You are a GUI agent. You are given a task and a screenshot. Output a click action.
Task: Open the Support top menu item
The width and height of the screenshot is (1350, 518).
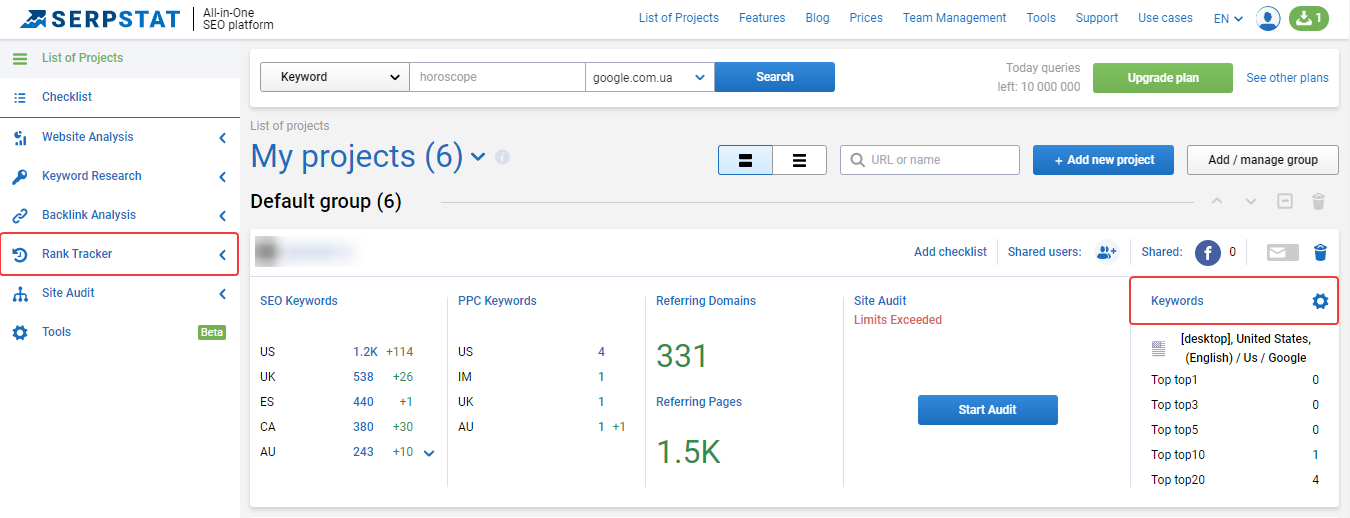tap(1097, 18)
